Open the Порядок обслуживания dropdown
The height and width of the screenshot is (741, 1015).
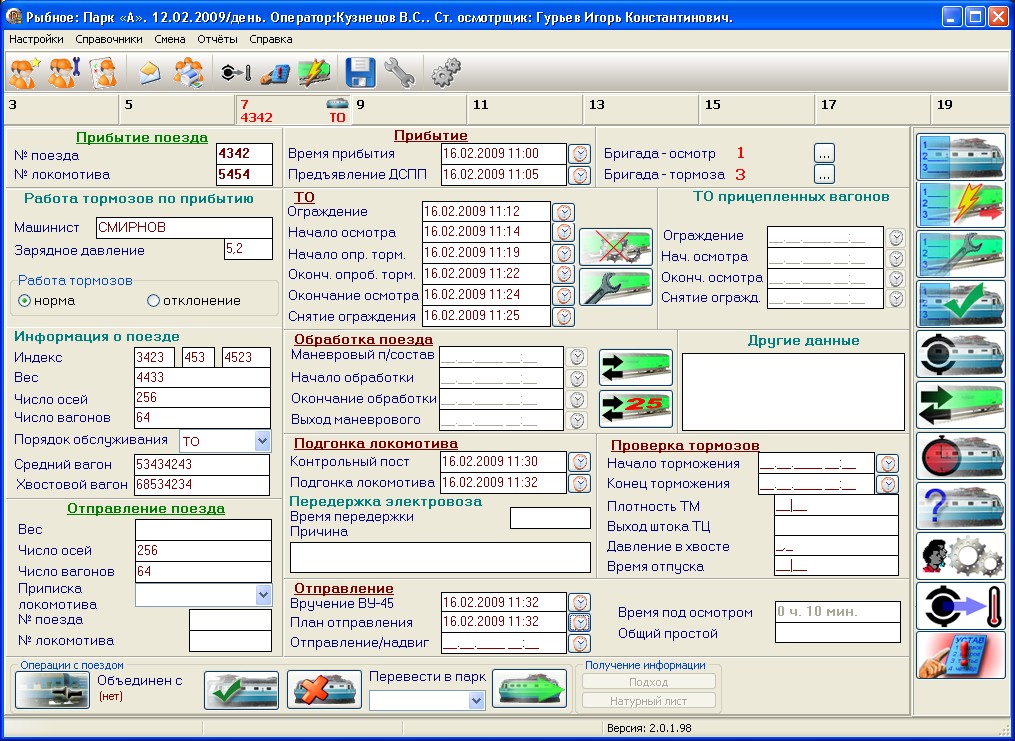262,441
